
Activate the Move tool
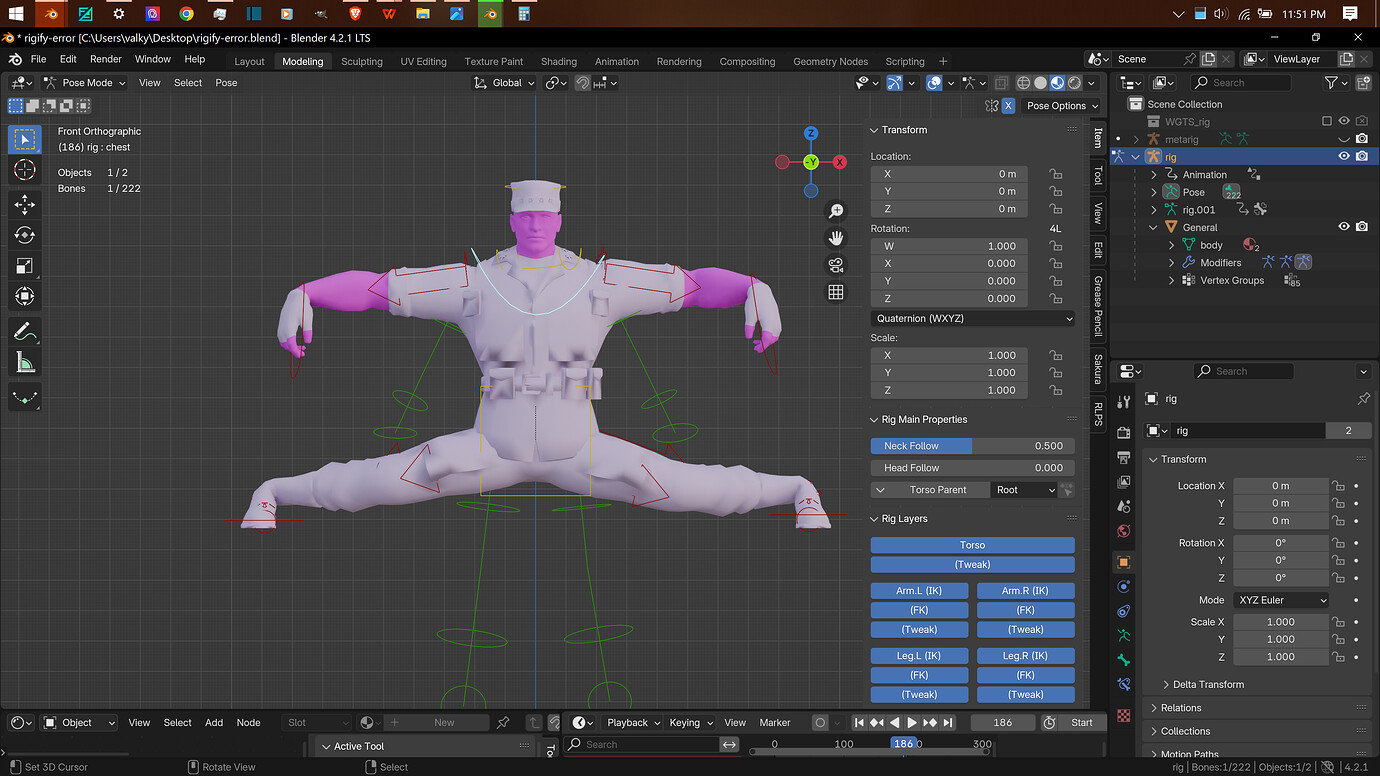point(25,205)
